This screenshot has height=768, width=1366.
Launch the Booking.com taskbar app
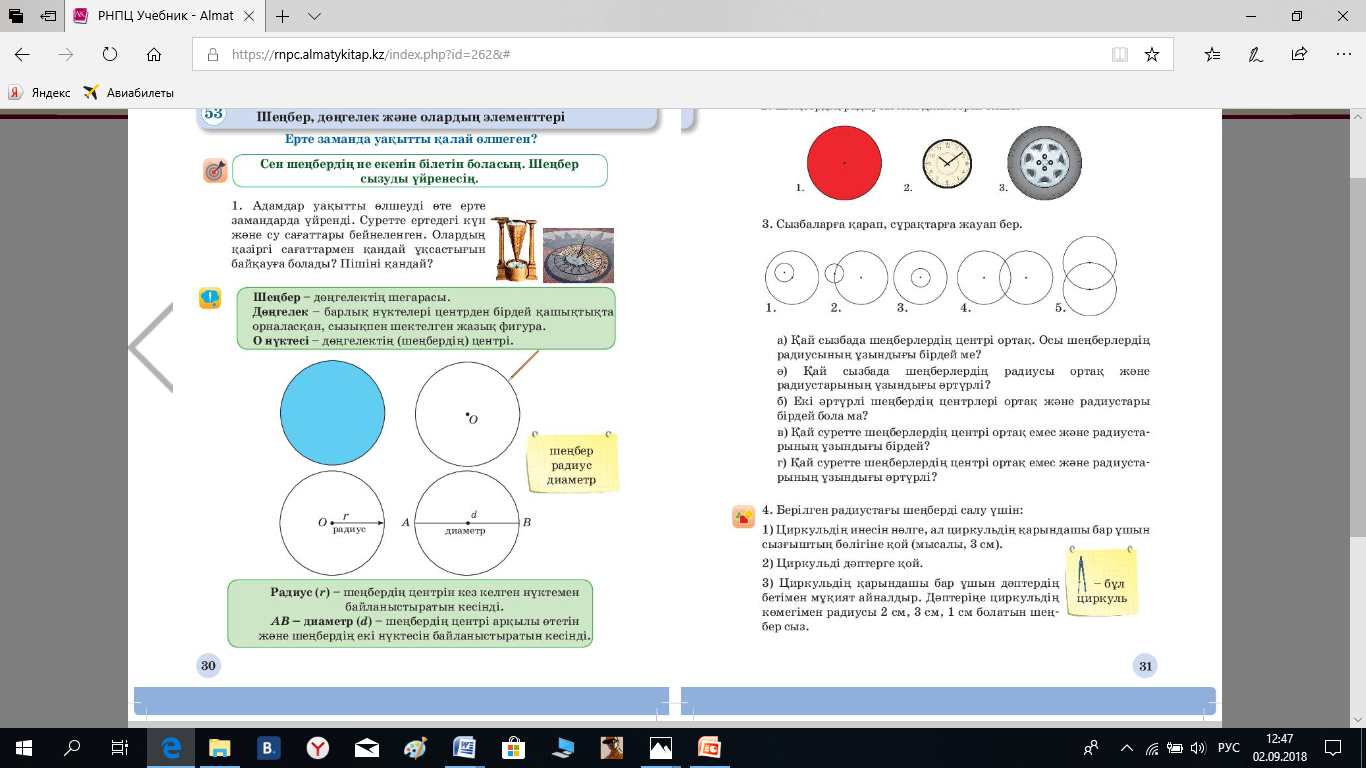269,748
